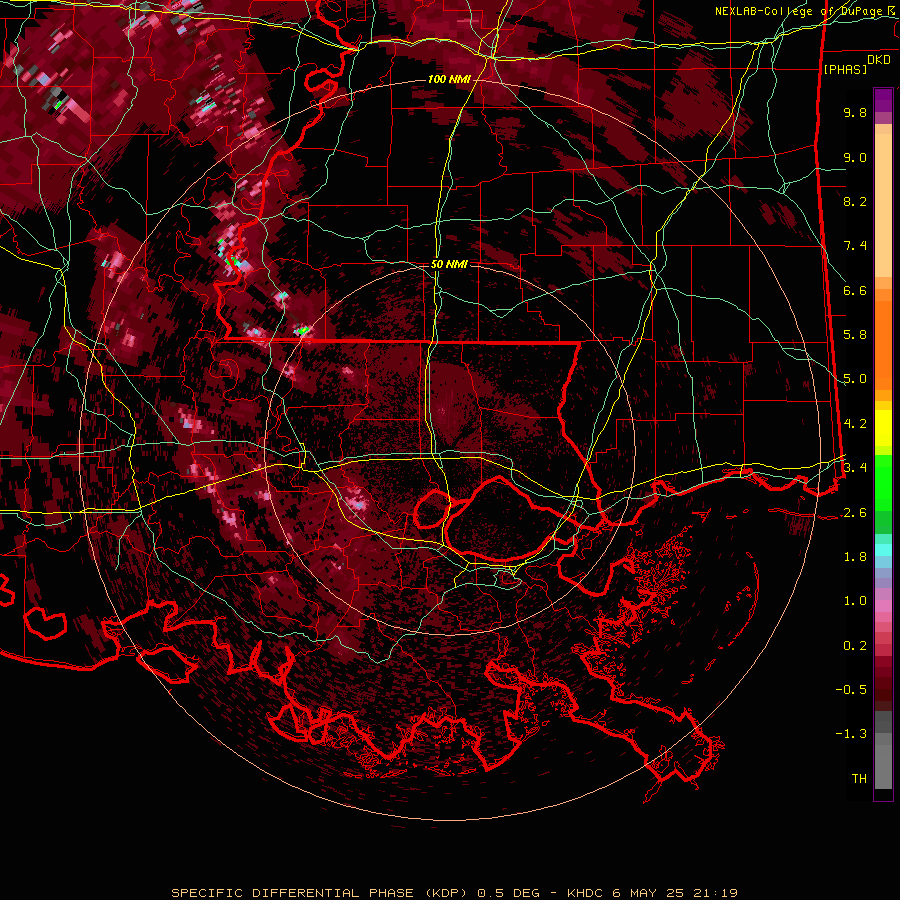Click the -1.3 scale value
Screen dimensions: 900x900
pyautogui.click(x=851, y=734)
